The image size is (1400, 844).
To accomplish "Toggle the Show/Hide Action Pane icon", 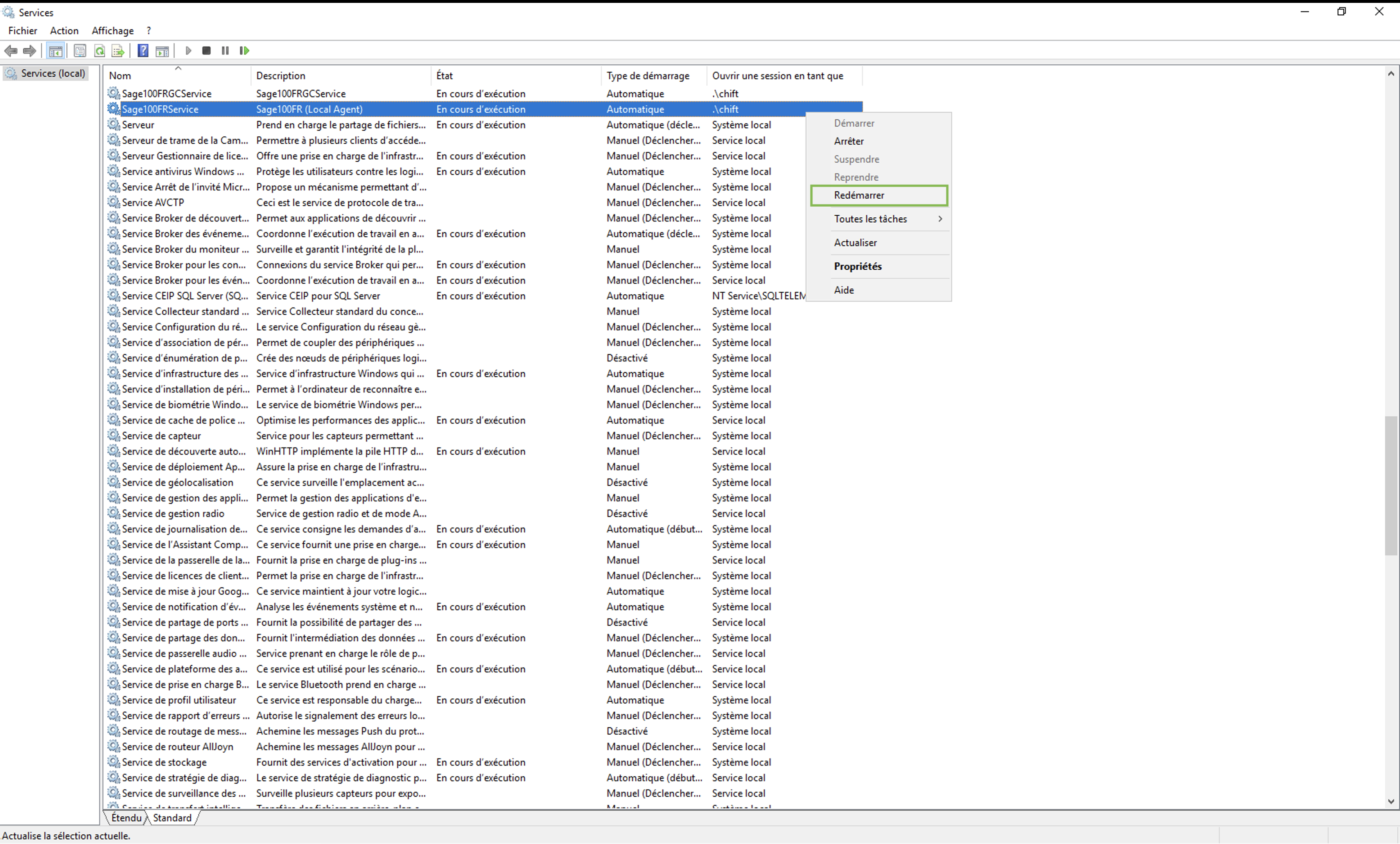I will 162,50.
